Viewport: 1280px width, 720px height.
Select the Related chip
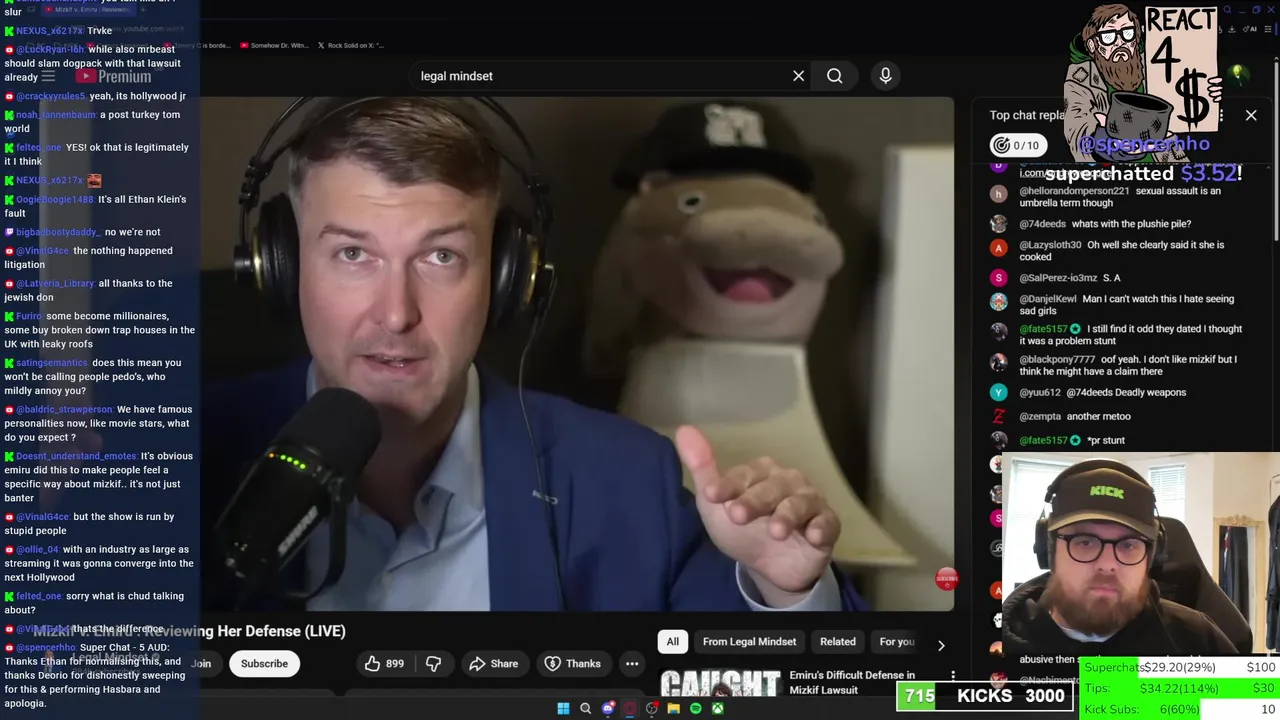point(838,642)
